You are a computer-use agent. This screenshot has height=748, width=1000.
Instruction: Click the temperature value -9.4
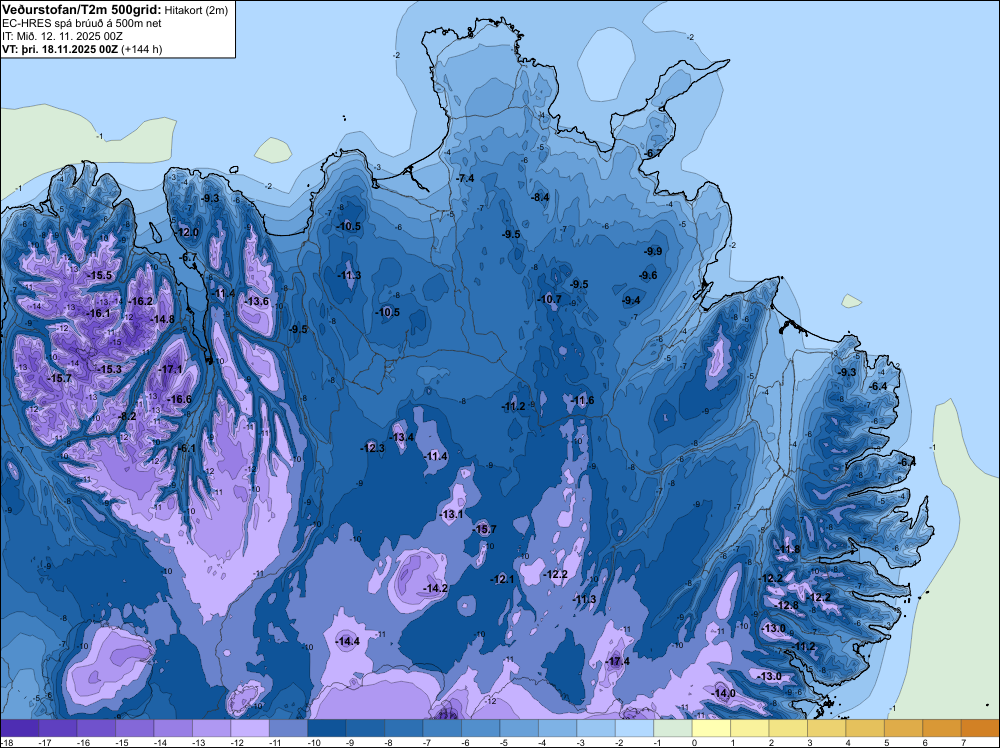pyautogui.click(x=632, y=300)
